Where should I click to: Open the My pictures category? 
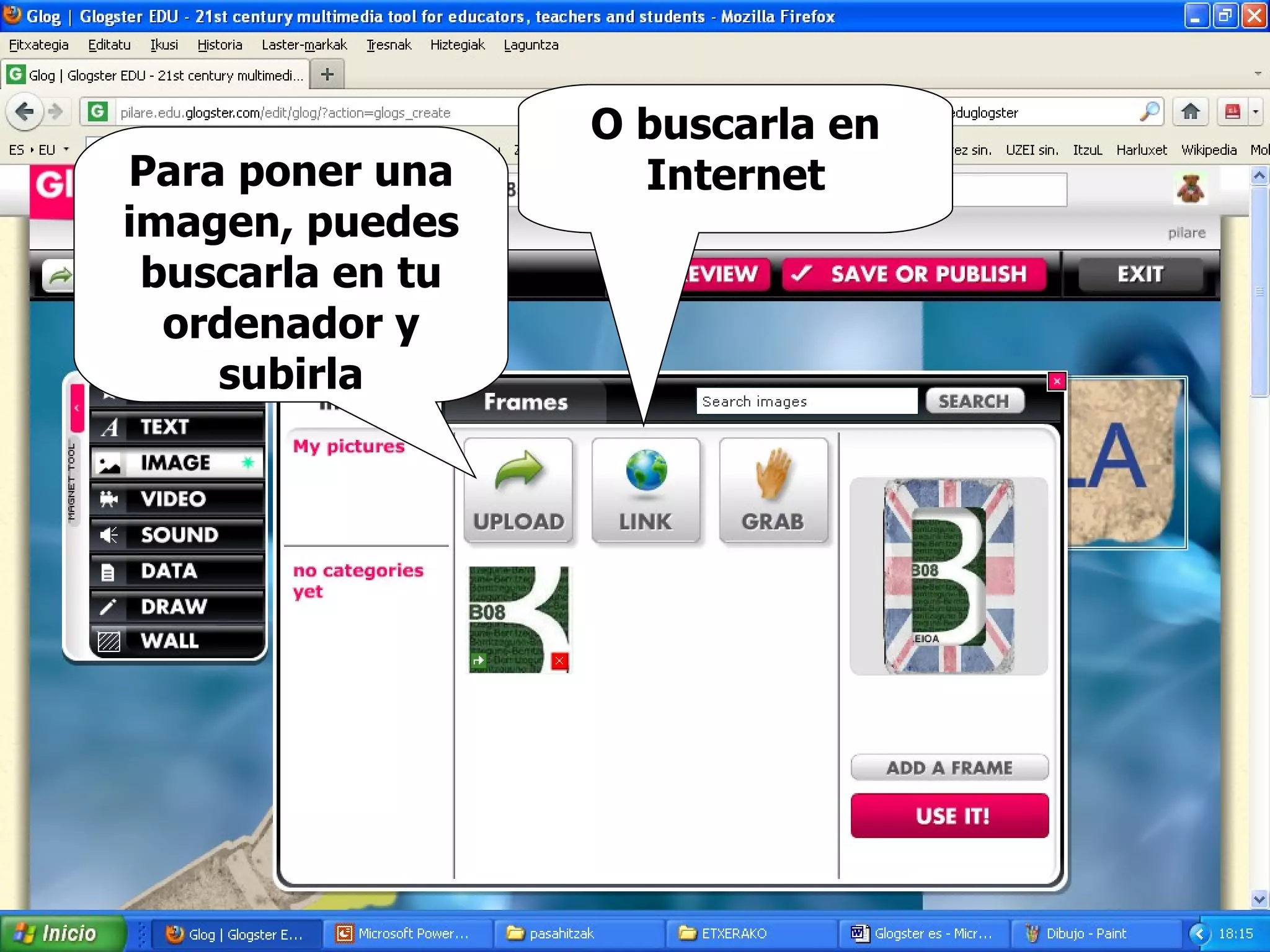click(x=349, y=446)
